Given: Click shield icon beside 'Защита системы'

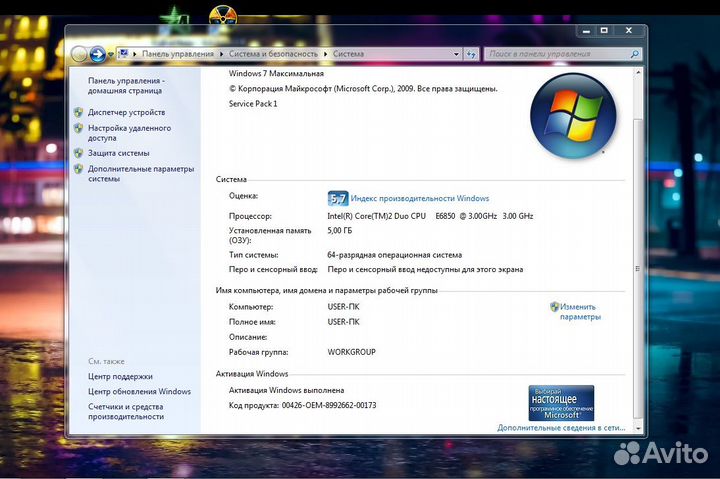Looking at the screenshot, I should [x=79, y=153].
